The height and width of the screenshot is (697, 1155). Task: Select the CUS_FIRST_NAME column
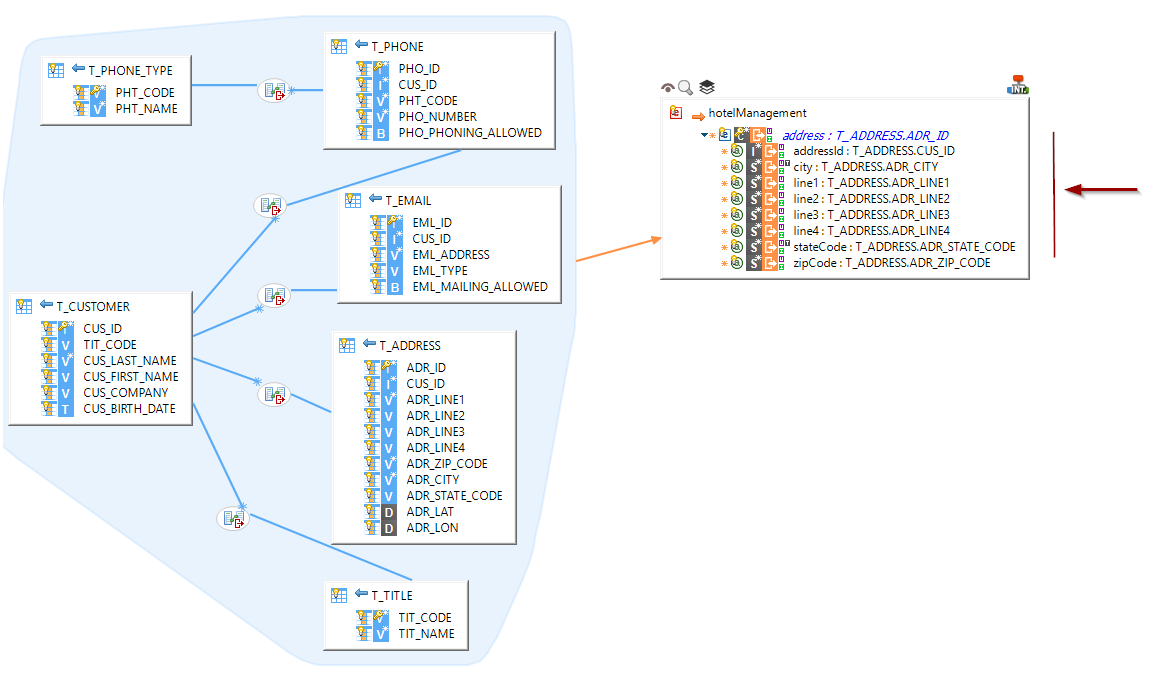pos(131,376)
